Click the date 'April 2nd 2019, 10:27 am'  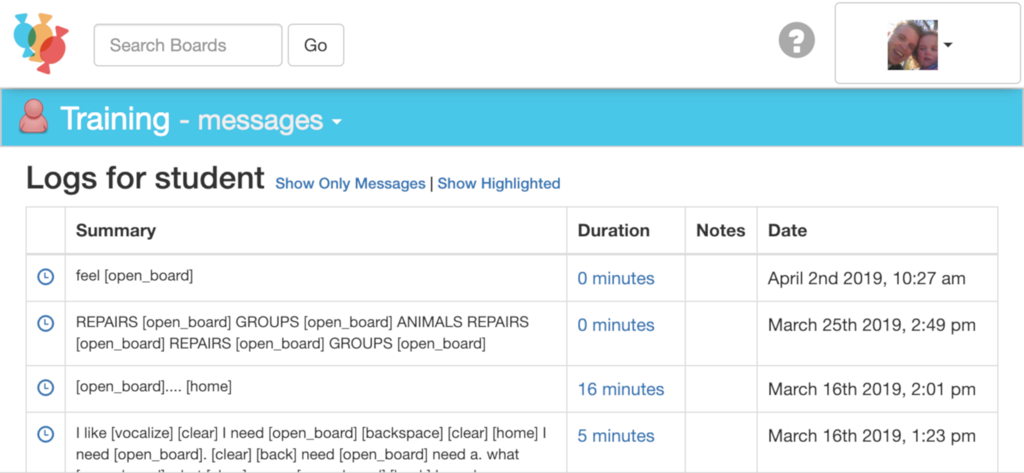pyautogui.click(x=867, y=278)
